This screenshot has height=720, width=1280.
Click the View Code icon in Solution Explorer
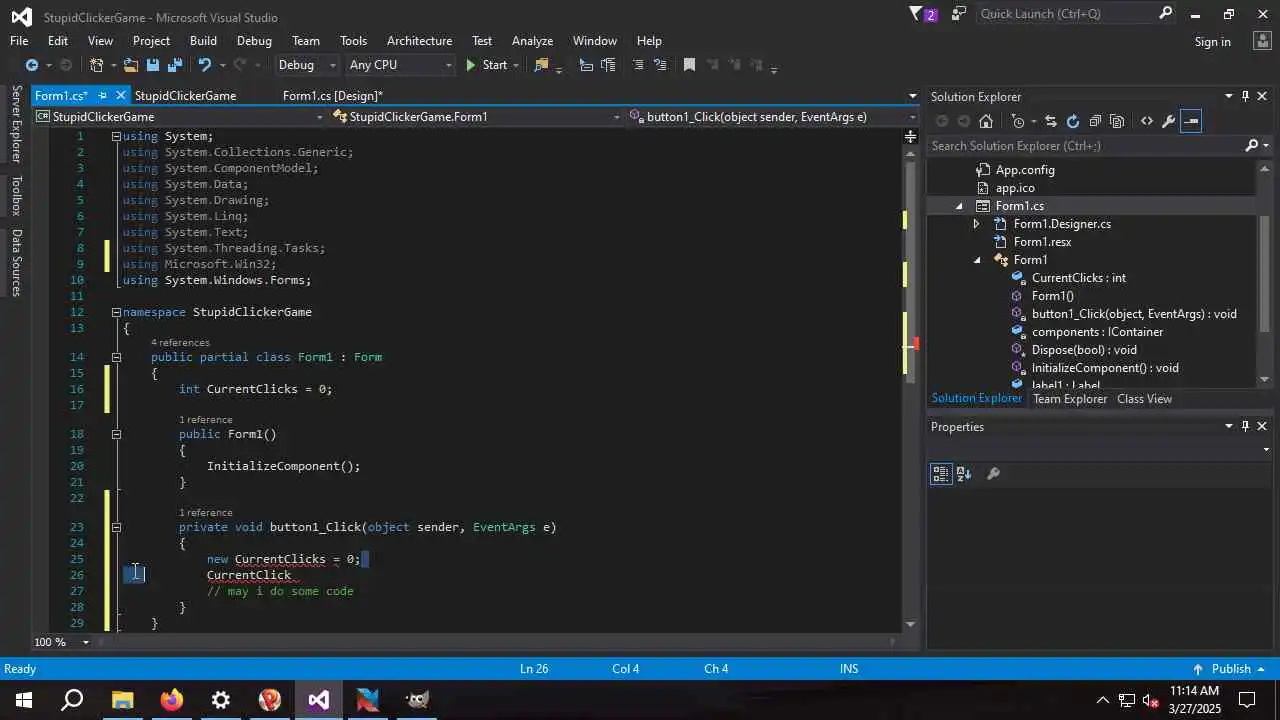coord(1146,121)
